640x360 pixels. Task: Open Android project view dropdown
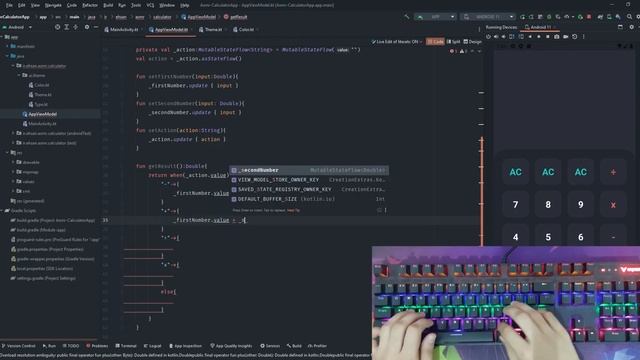pos(17,27)
